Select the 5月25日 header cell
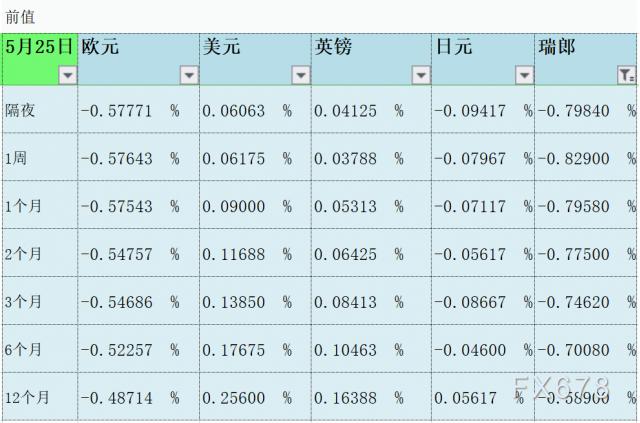 (40, 59)
